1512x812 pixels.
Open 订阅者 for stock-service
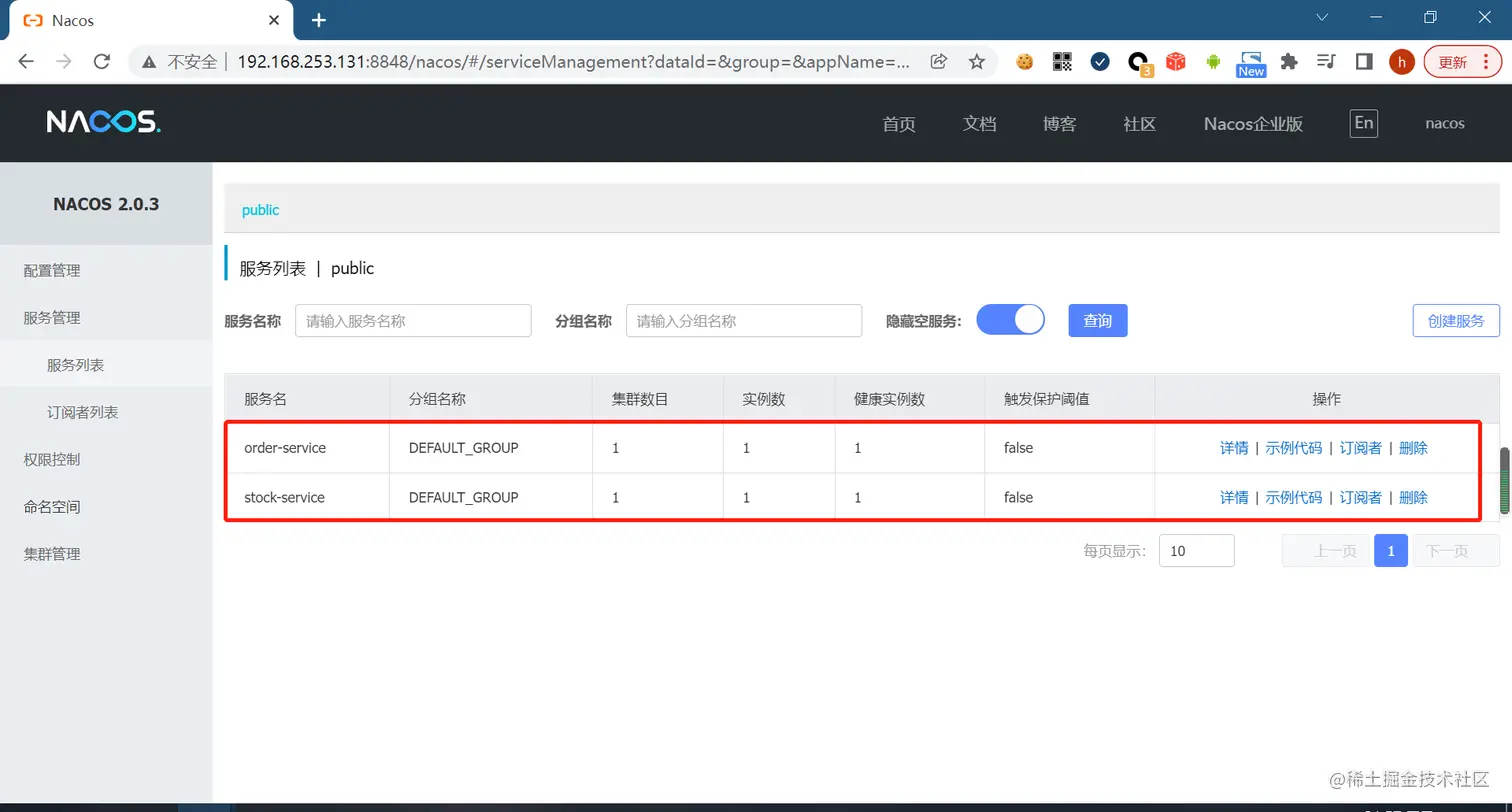(x=1360, y=497)
